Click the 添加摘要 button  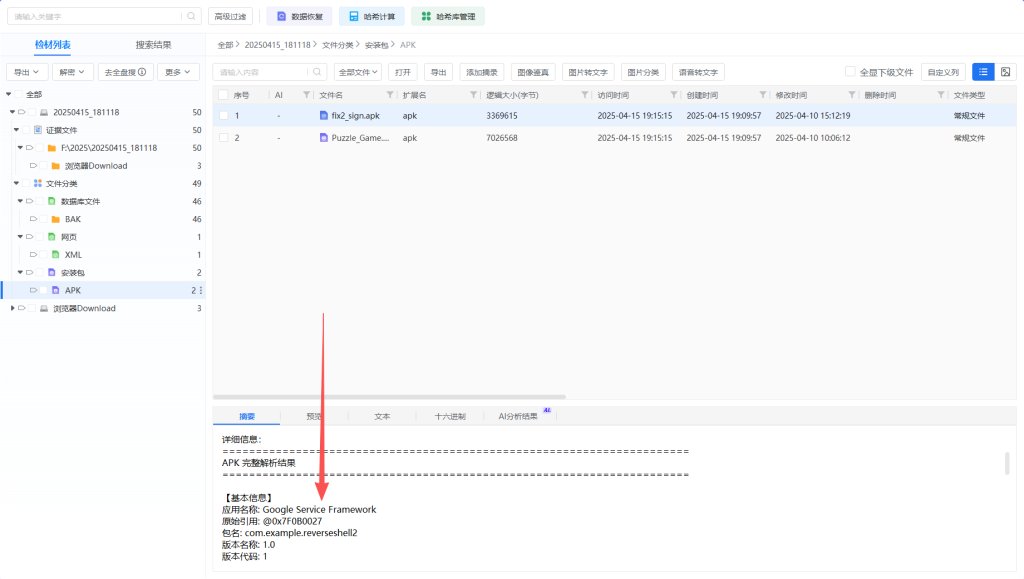(x=482, y=72)
